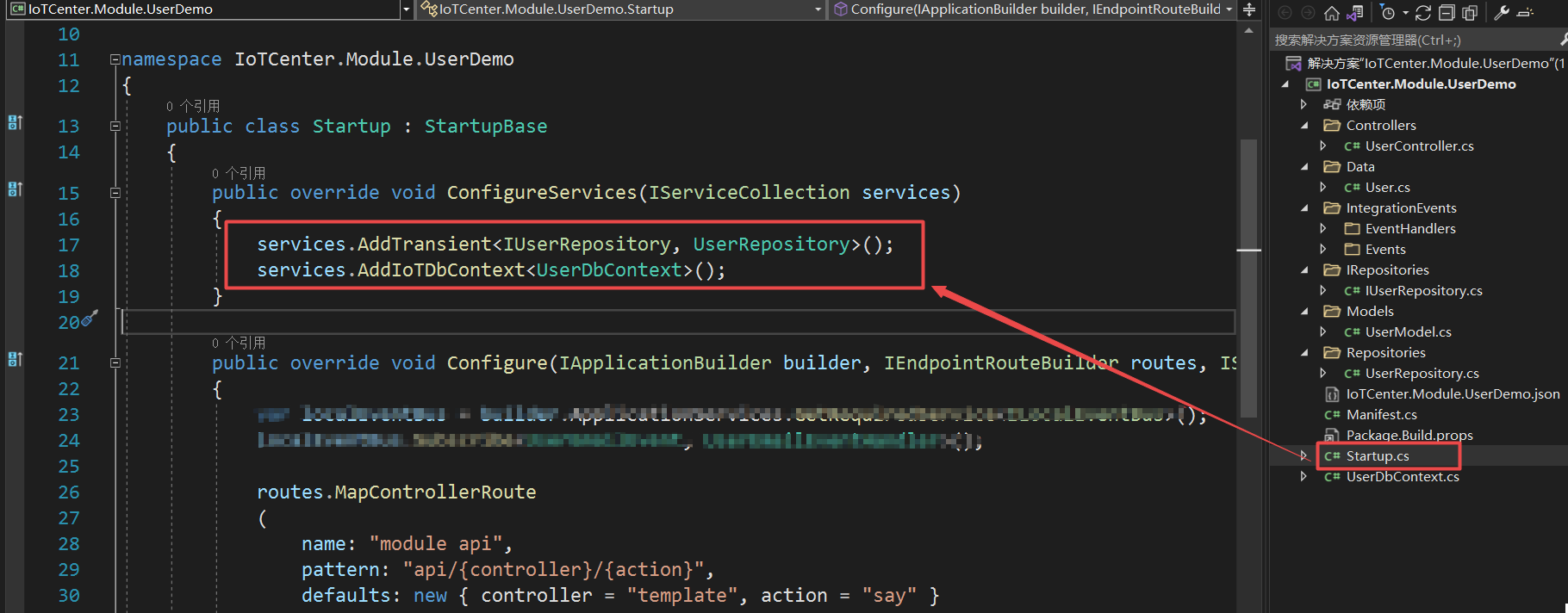Click the inheritance margin icon on line 15
The width and height of the screenshot is (1568, 613).
(x=16, y=189)
